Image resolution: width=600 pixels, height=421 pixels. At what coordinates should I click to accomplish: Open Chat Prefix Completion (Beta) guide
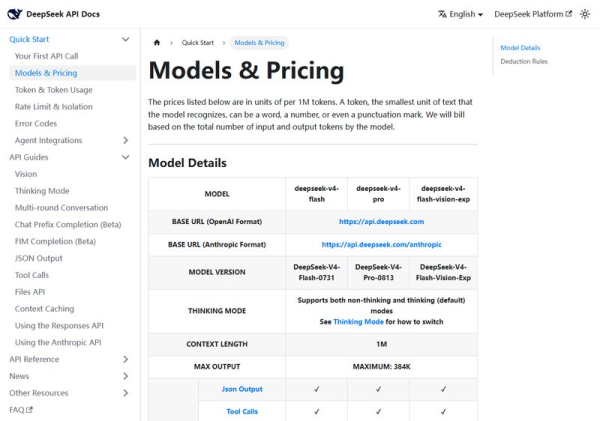[68, 225]
